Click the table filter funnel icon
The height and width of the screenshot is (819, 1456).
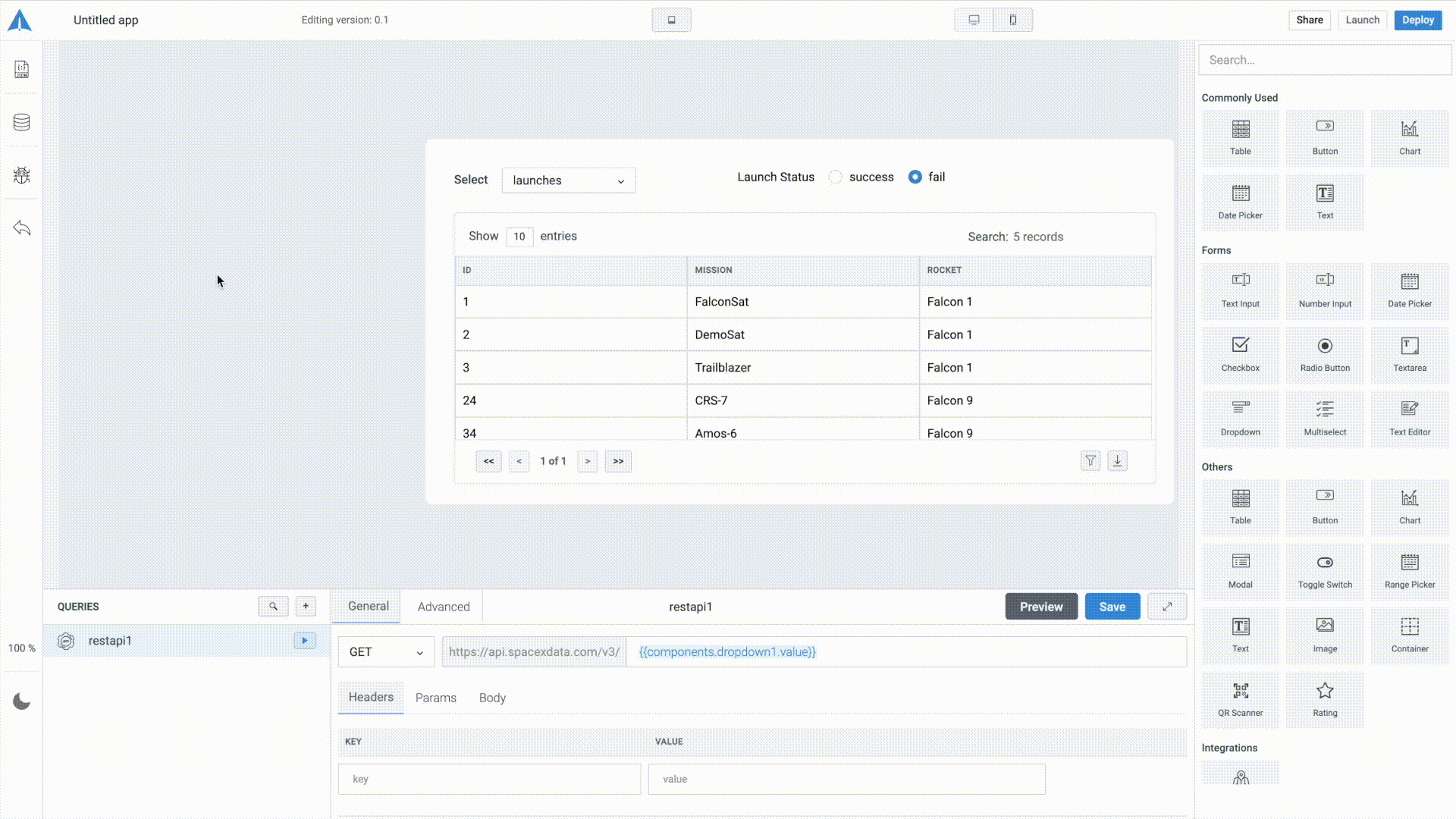[1090, 461]
